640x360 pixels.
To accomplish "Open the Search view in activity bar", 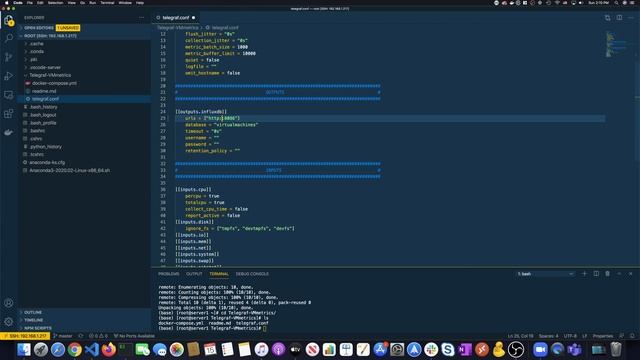I will [9, 38].
